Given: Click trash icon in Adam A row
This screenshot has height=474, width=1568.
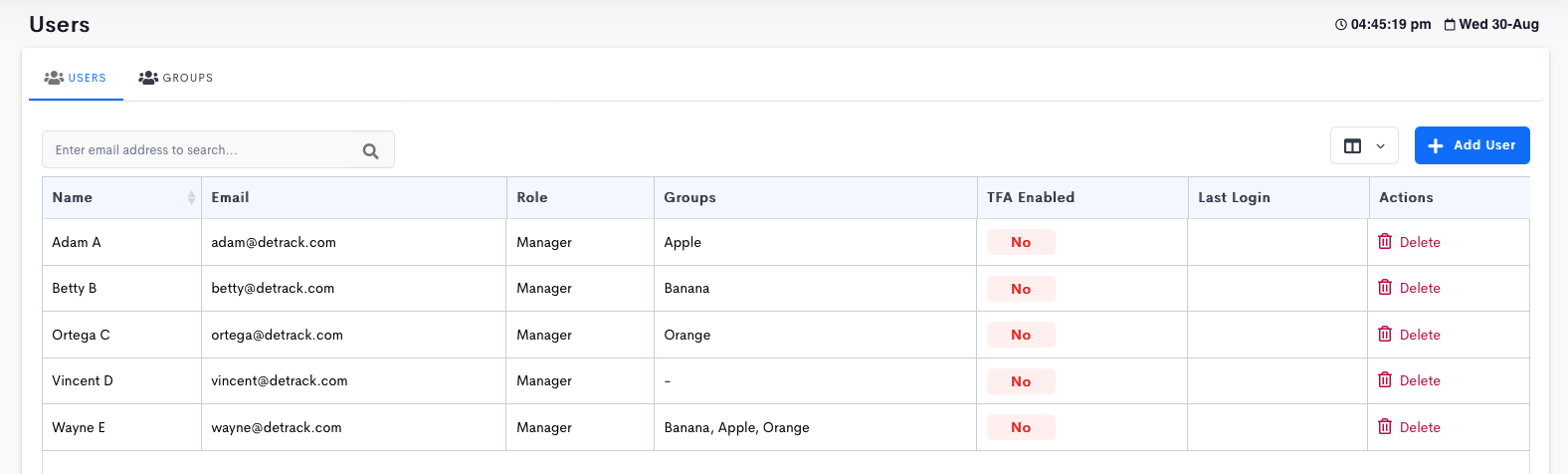Looking at the screenshot, I should (x=1385, y=241).
